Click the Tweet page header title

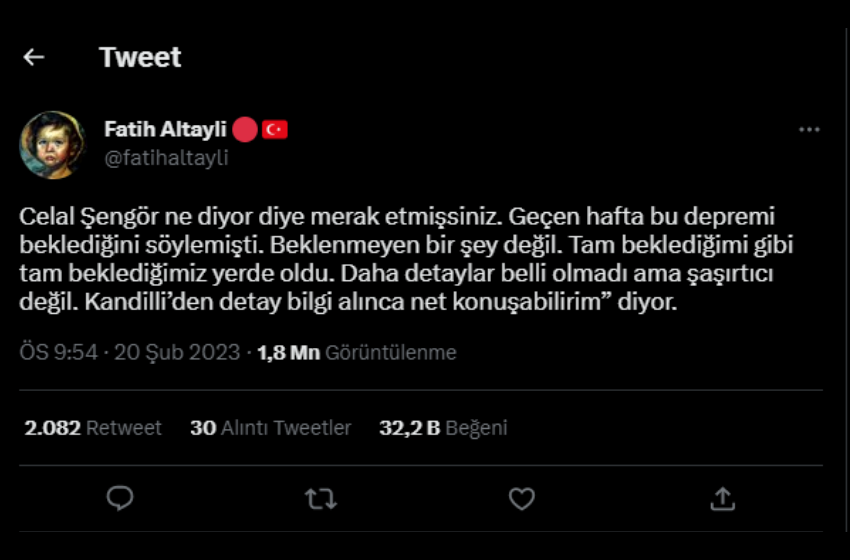point(140,57)
